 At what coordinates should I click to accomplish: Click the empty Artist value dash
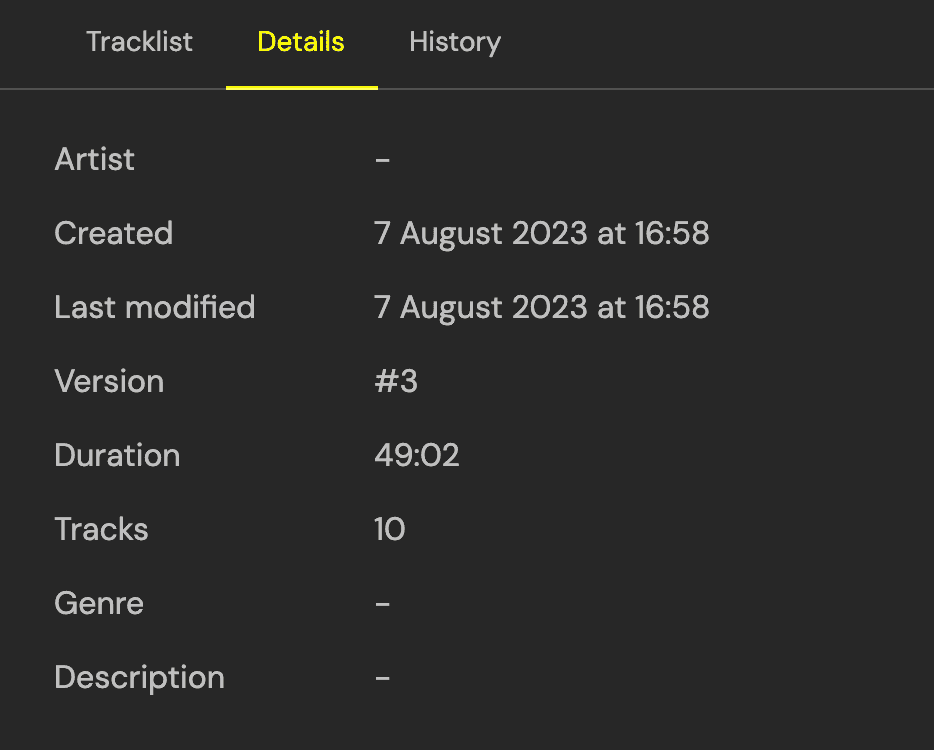pyautogui.click(x=382, y=160)
